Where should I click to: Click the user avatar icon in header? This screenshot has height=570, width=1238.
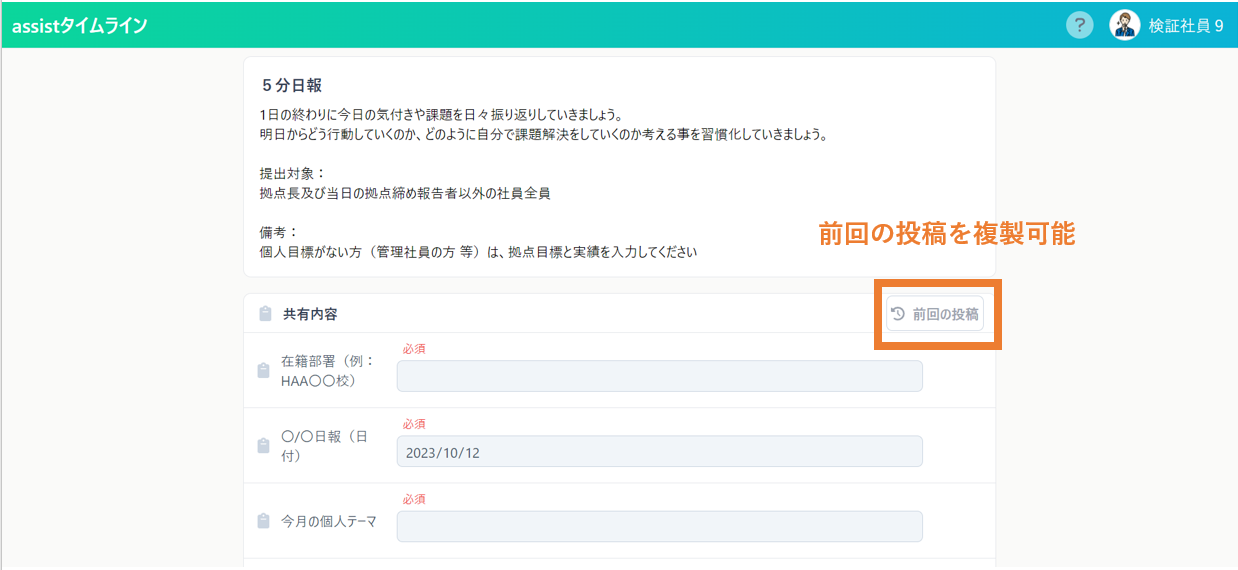1125,25
